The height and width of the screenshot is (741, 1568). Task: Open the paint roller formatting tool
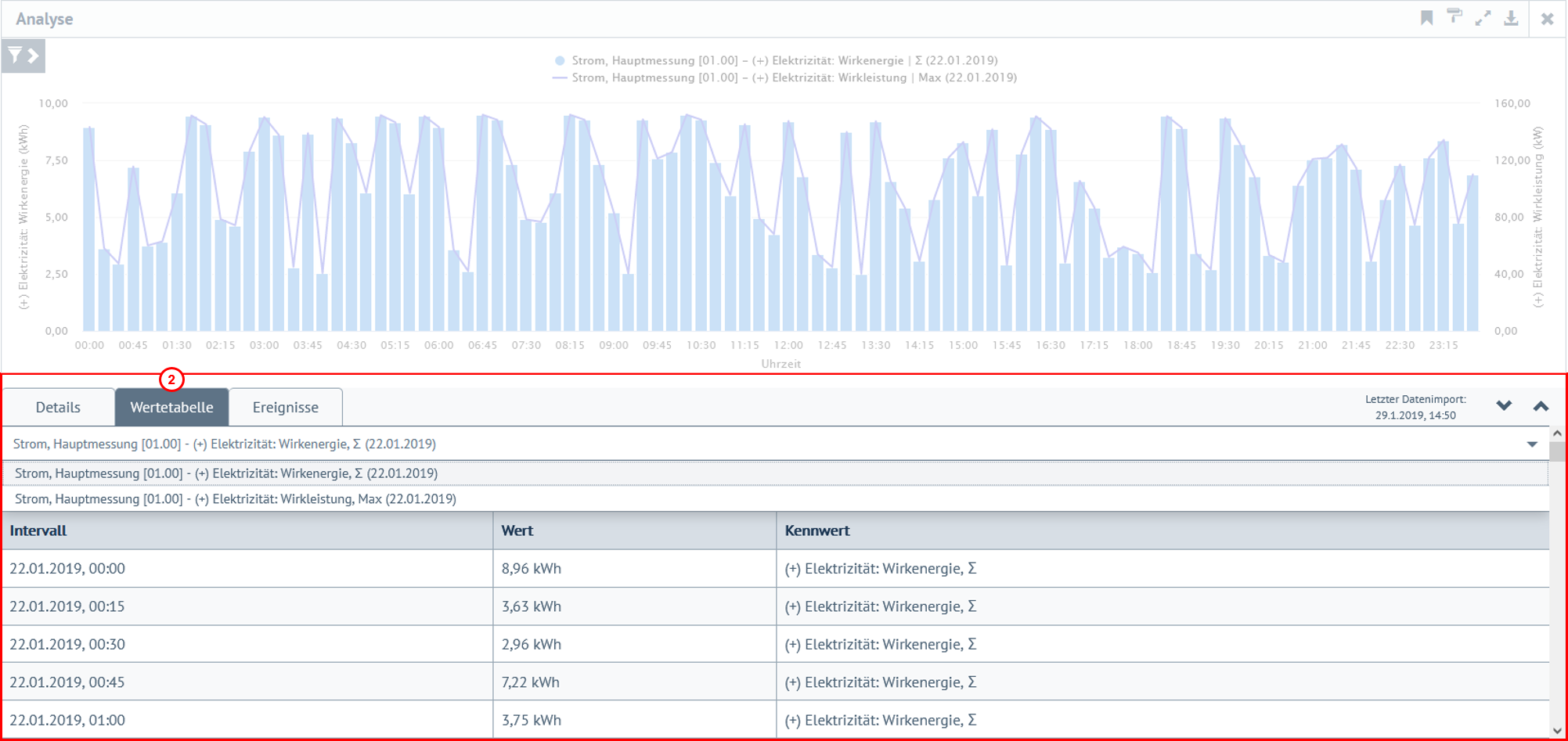point(1454,16)
